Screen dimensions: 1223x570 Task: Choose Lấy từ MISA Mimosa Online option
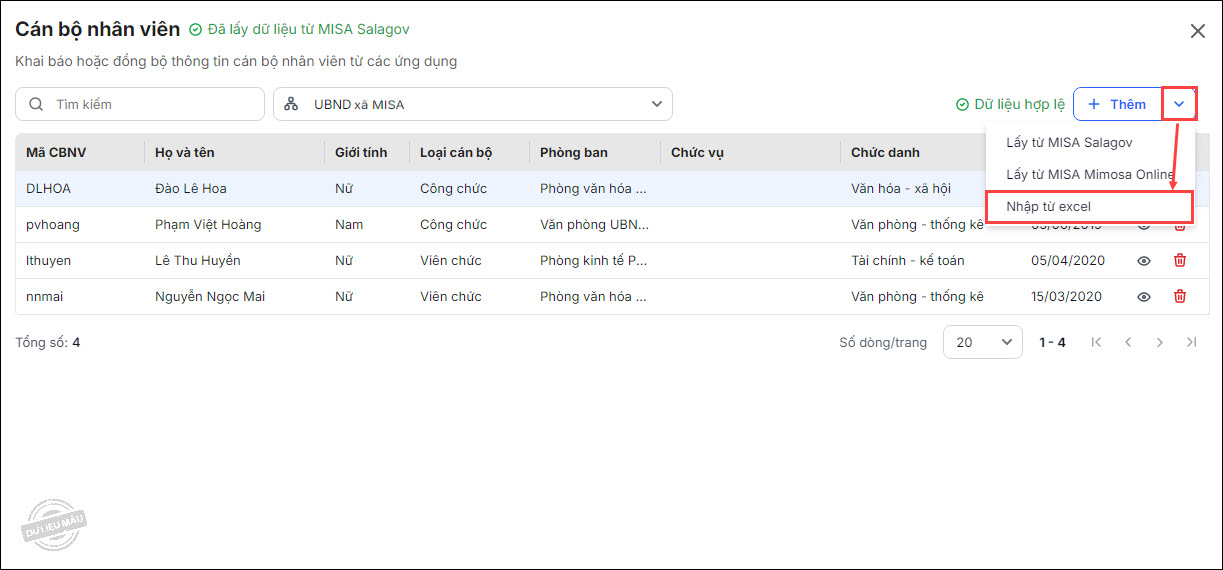1089,174
